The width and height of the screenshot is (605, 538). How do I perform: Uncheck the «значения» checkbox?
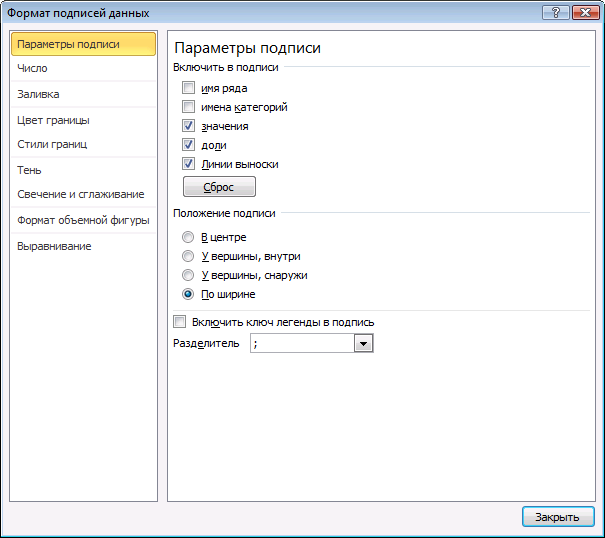click(188, 125)
